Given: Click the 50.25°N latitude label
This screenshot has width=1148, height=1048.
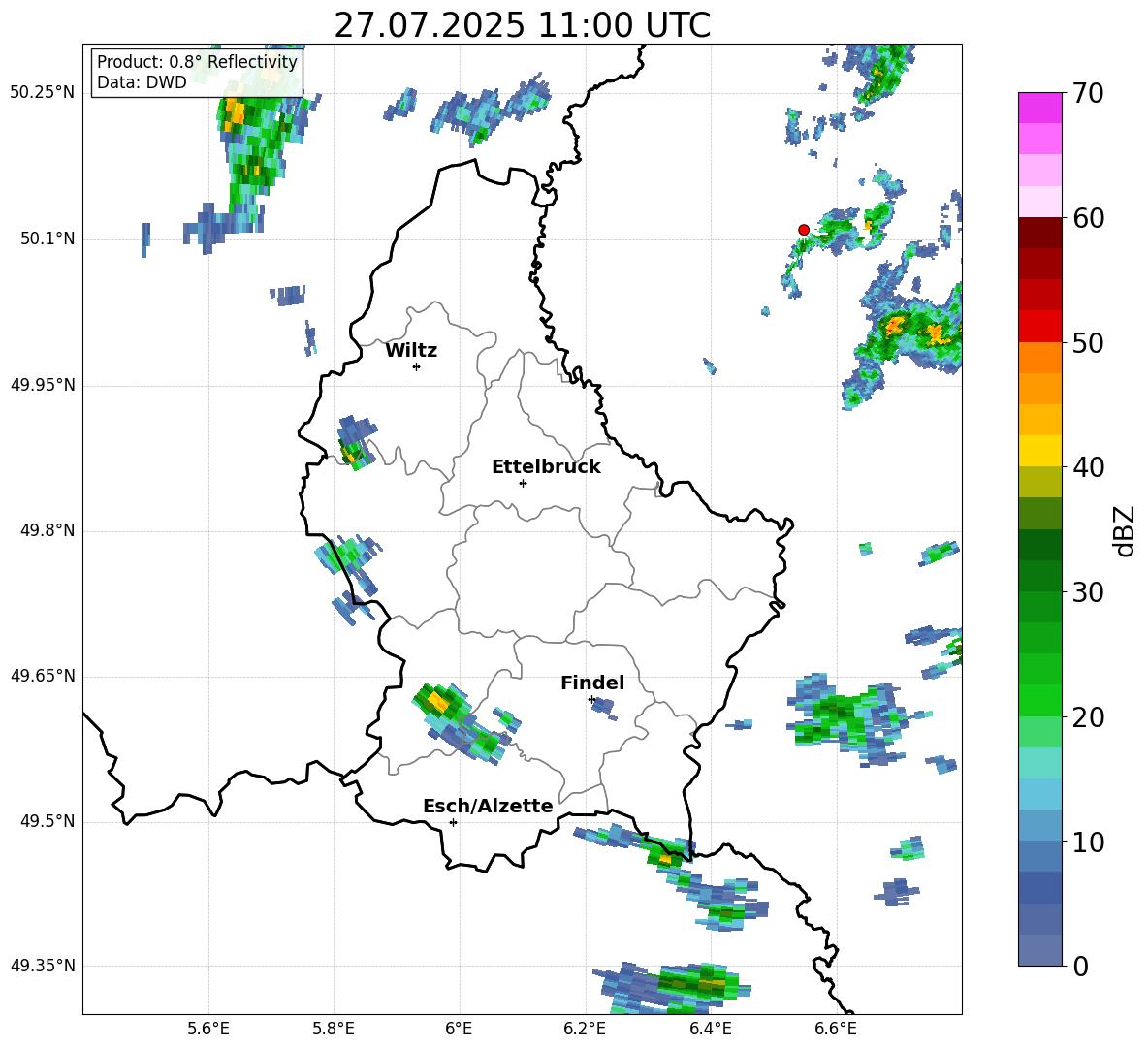Looking at the screenshot, I should [43, 93].
